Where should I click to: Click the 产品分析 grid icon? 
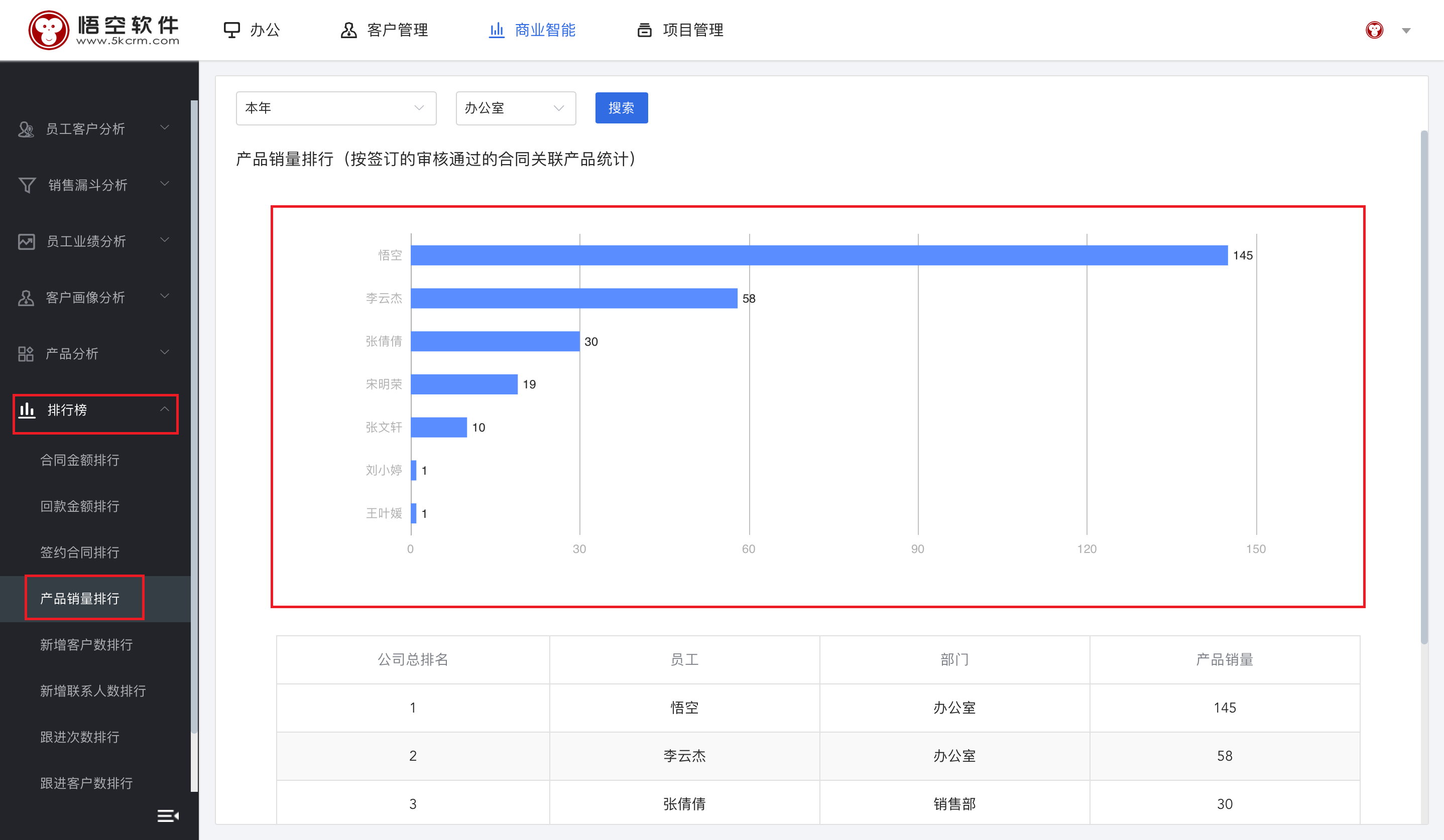pos(26,353)
